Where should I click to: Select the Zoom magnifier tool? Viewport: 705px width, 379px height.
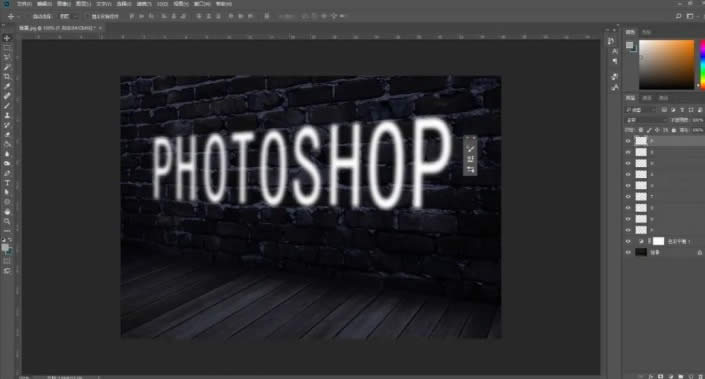point(7,221)
